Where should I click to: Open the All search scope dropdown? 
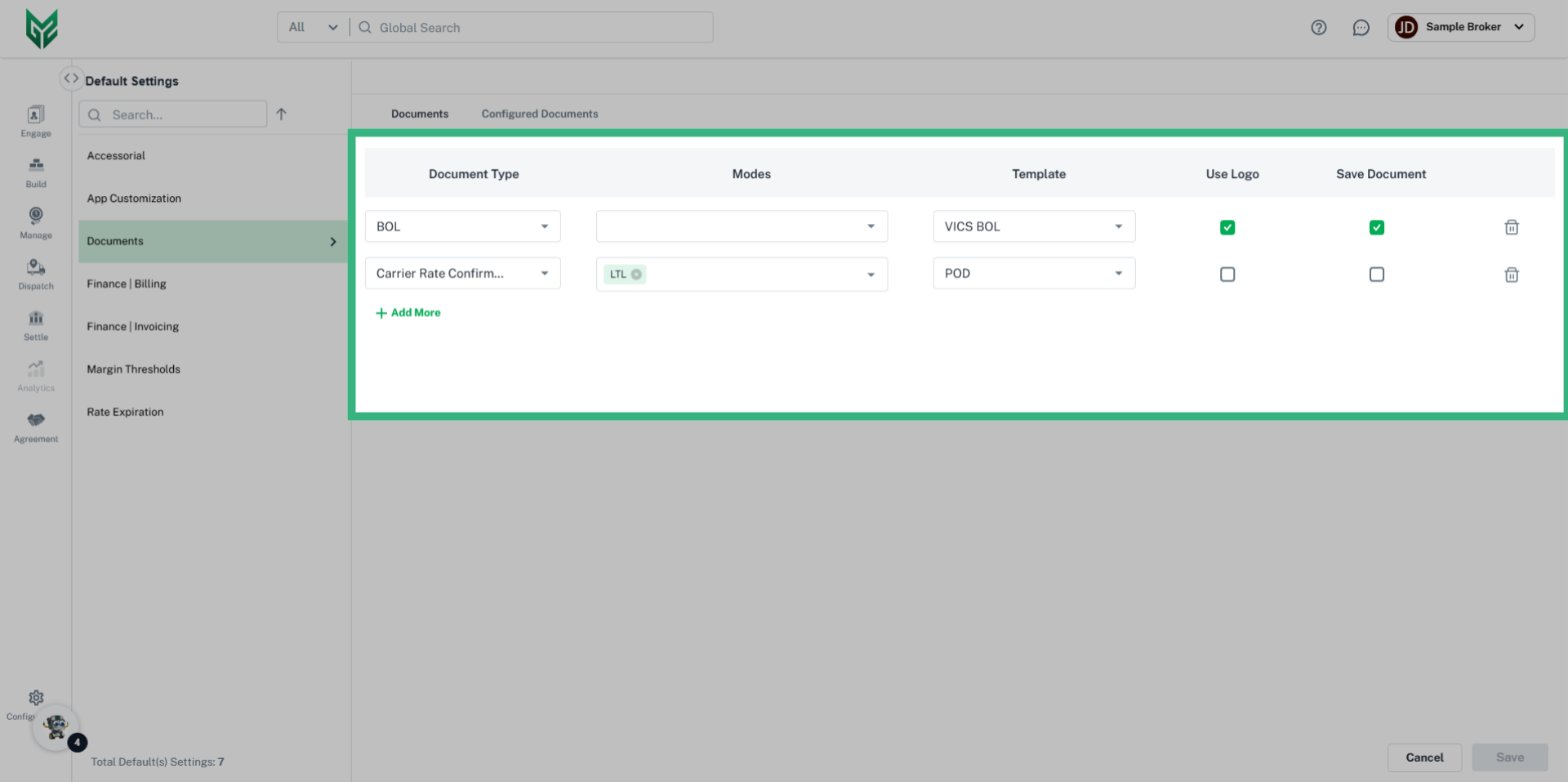(x=312, y=27)
